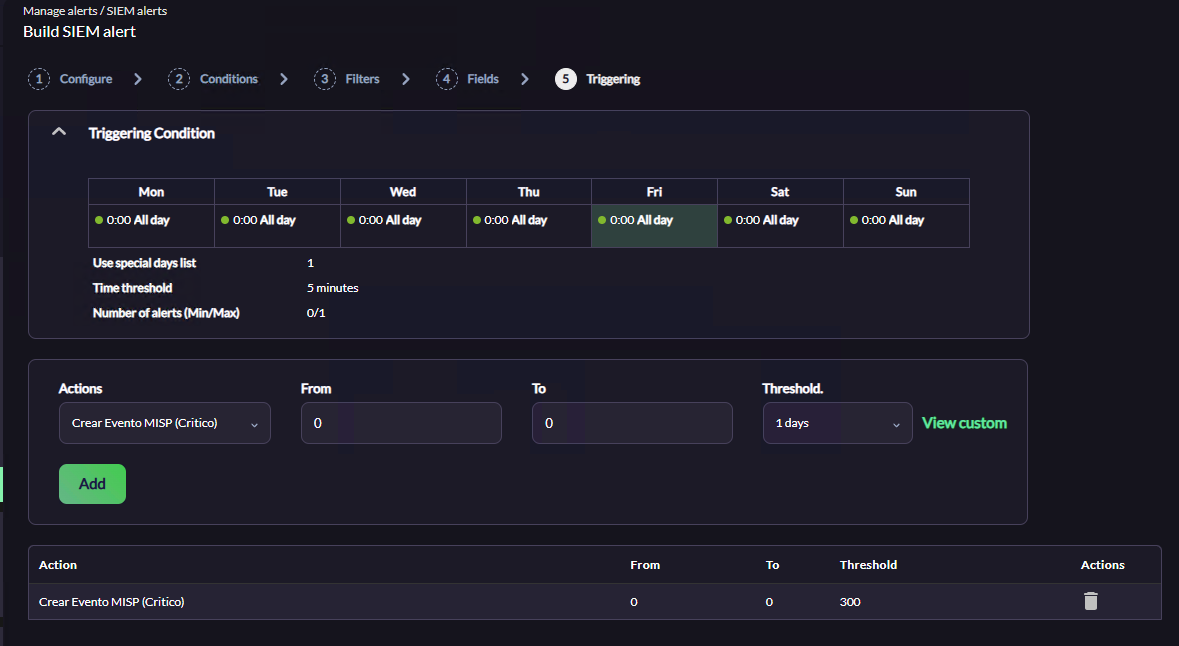This screenshot has height=646, width=1179.
Task: Select Friday 0:00 All day cell
Action: (654, 226)
